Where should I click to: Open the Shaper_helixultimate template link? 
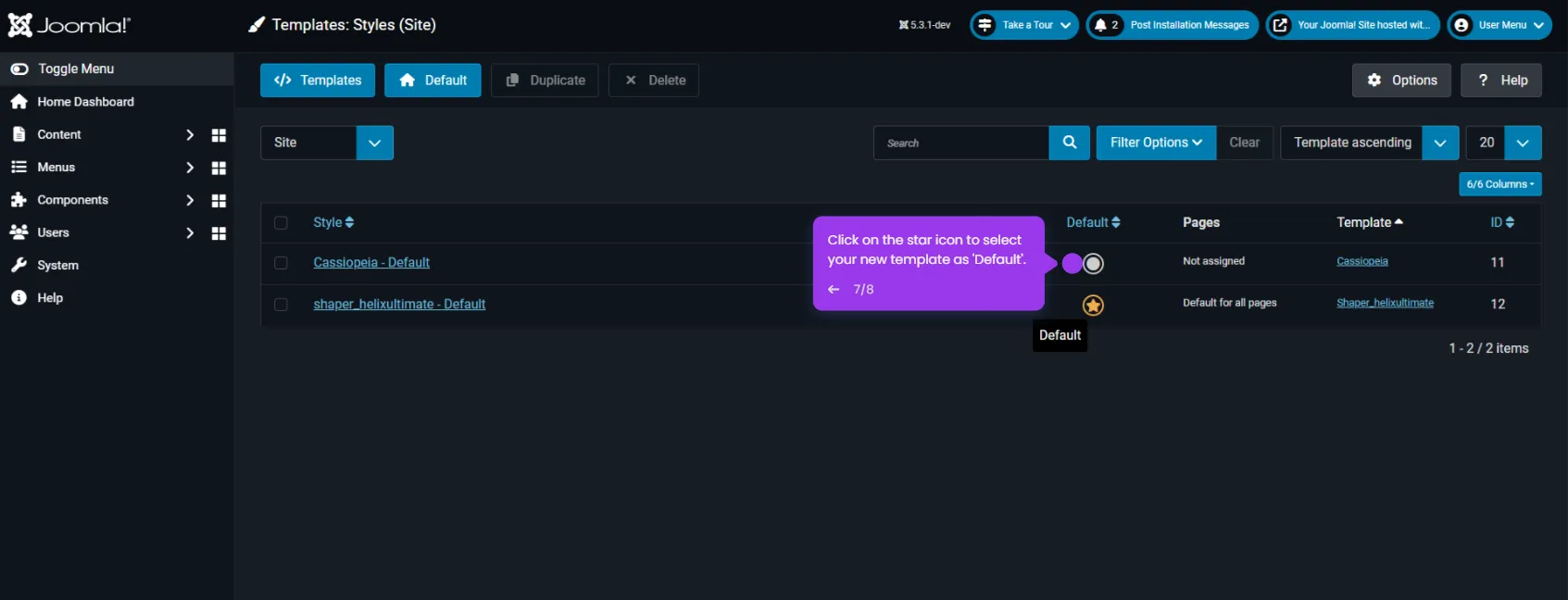point(1385,303)
